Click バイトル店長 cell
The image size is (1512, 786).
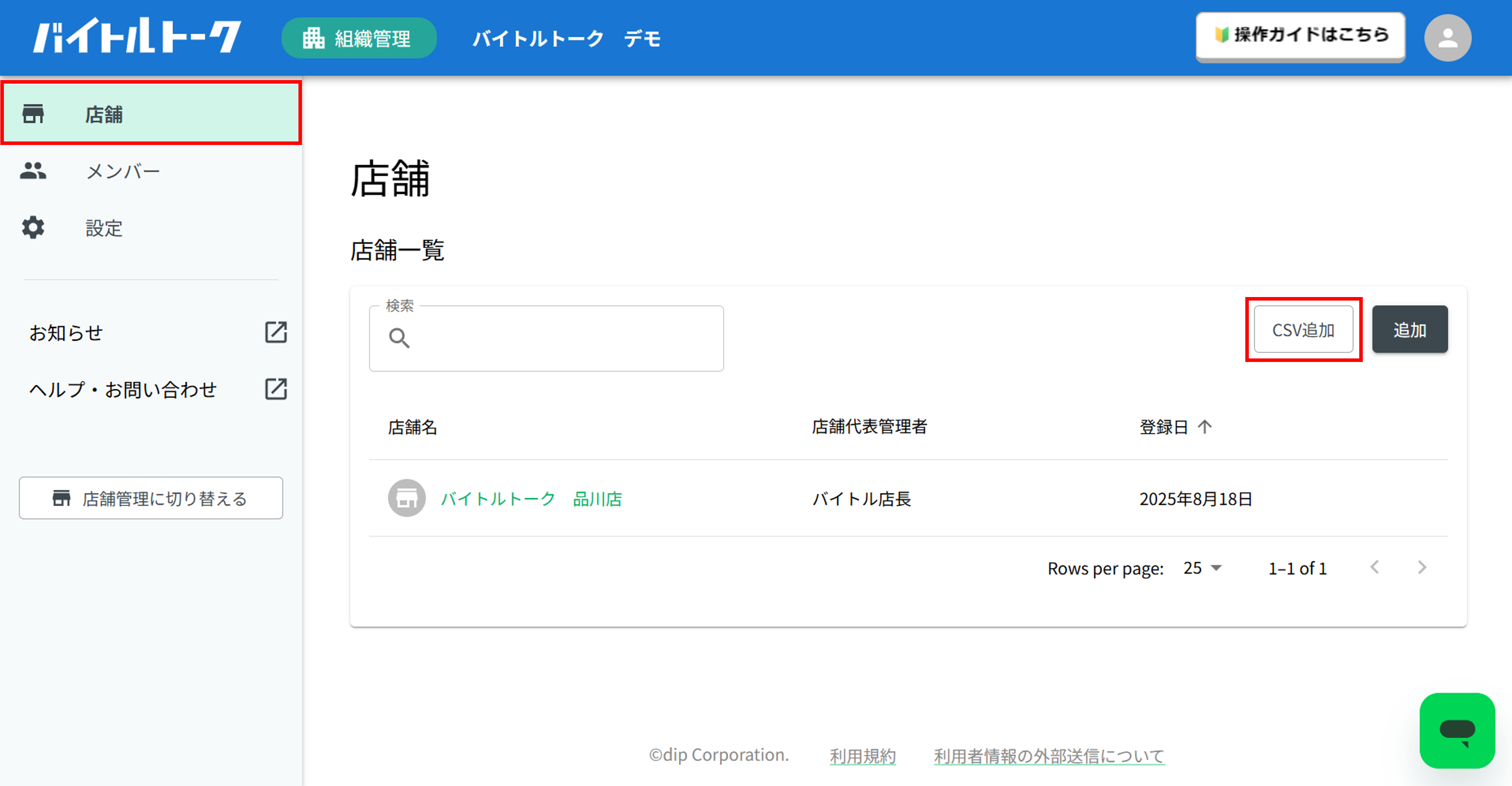[x=861, y=498]
